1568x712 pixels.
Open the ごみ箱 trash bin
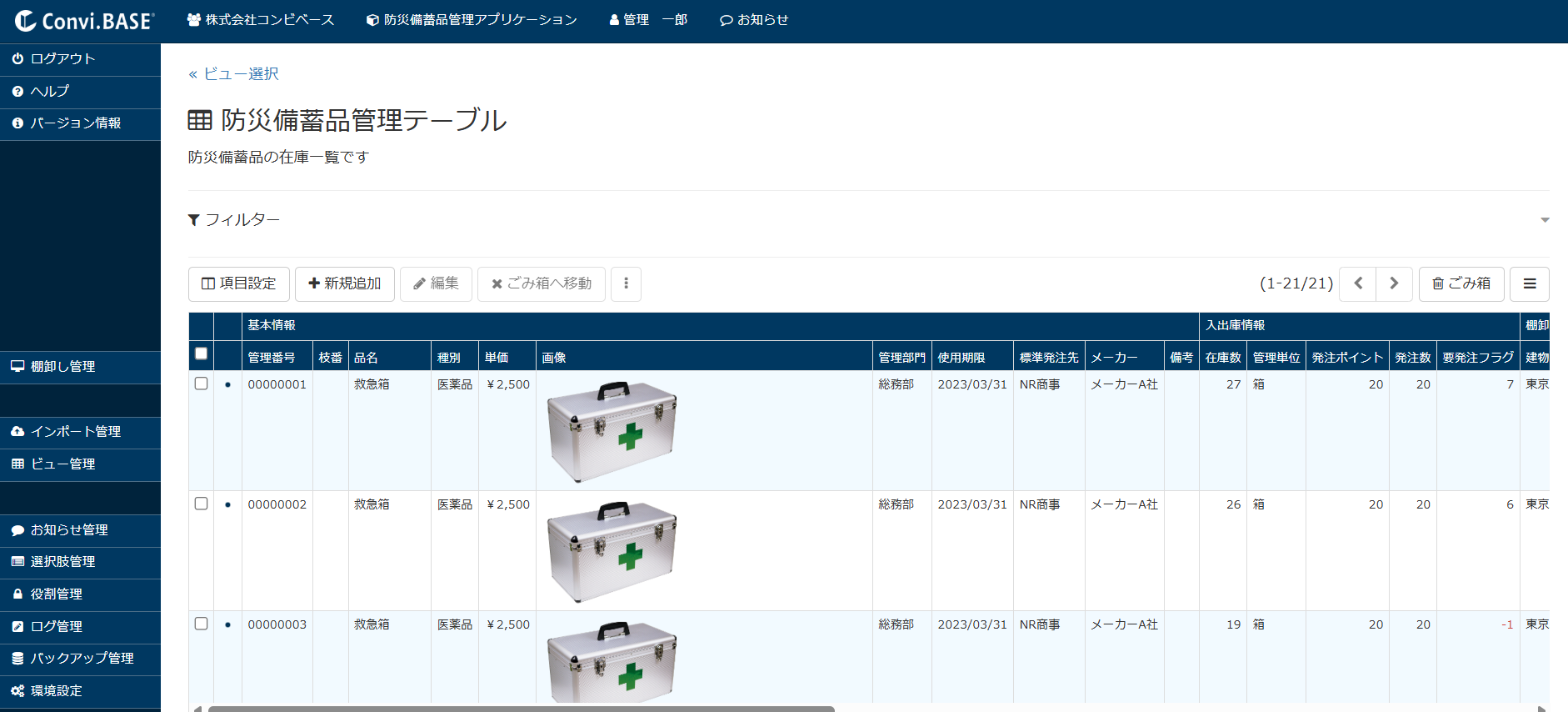[x=1461, y=284]
